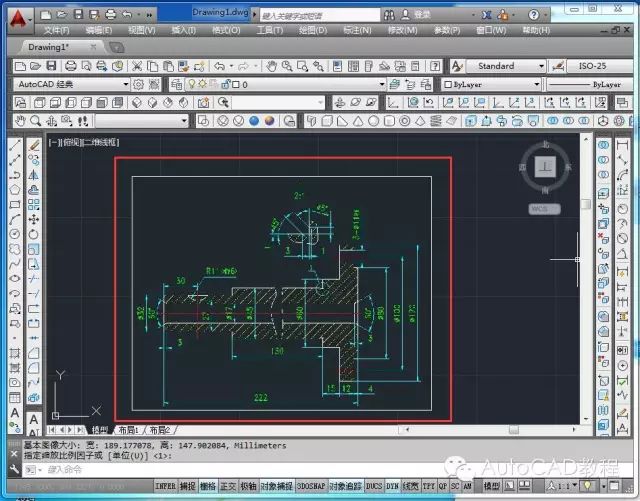The image size is (640, 501).
Task: Click the Save icon in standard toolbar
Action: [51, 66]
